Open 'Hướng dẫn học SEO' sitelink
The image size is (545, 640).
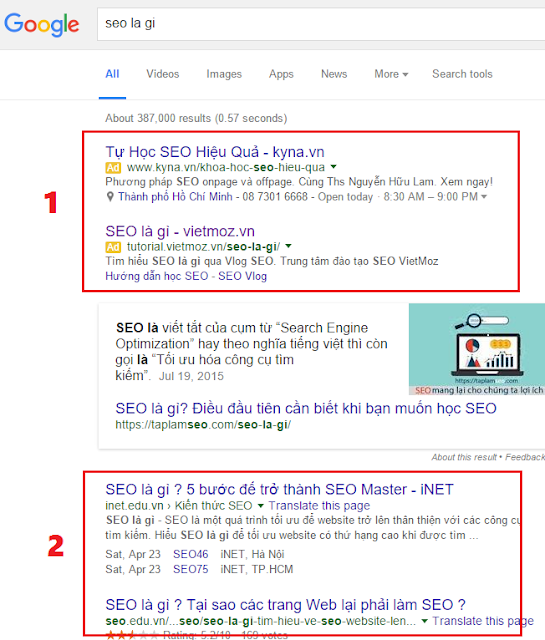pyautogui.click(x=157, y=276)
